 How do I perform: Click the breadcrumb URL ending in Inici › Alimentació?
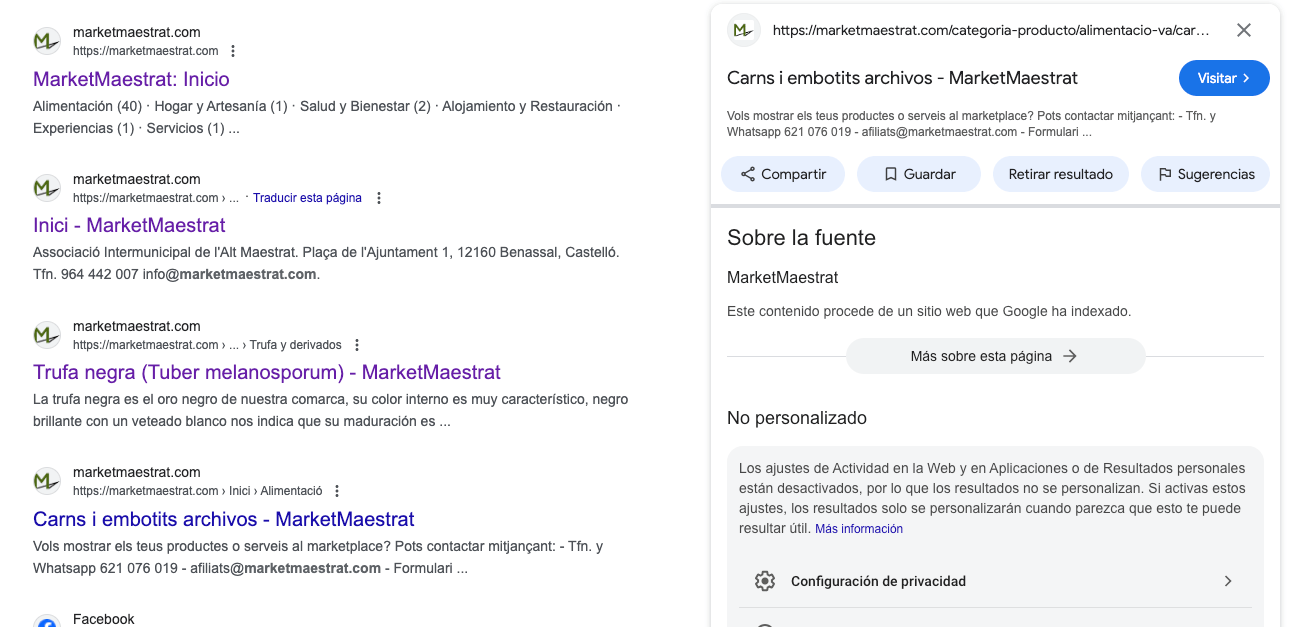tap(198, 491)
